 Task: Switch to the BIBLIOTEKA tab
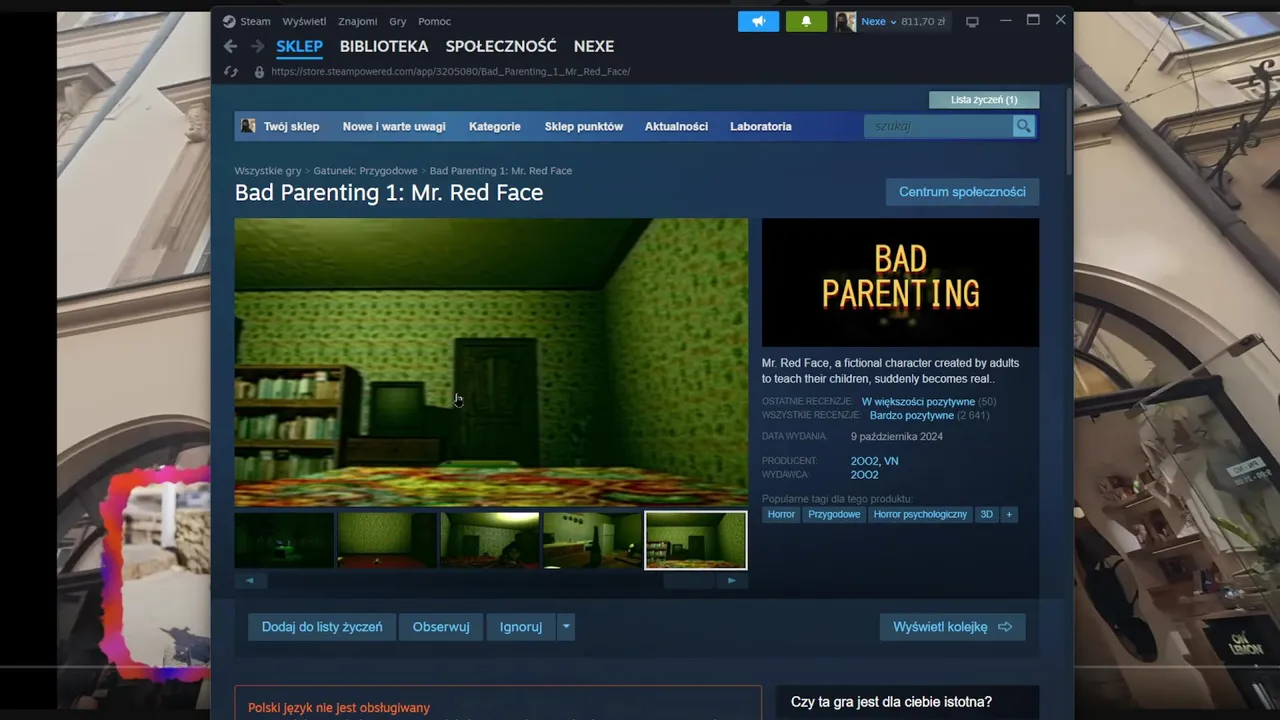pyautogui.click(x=384, y=46)
